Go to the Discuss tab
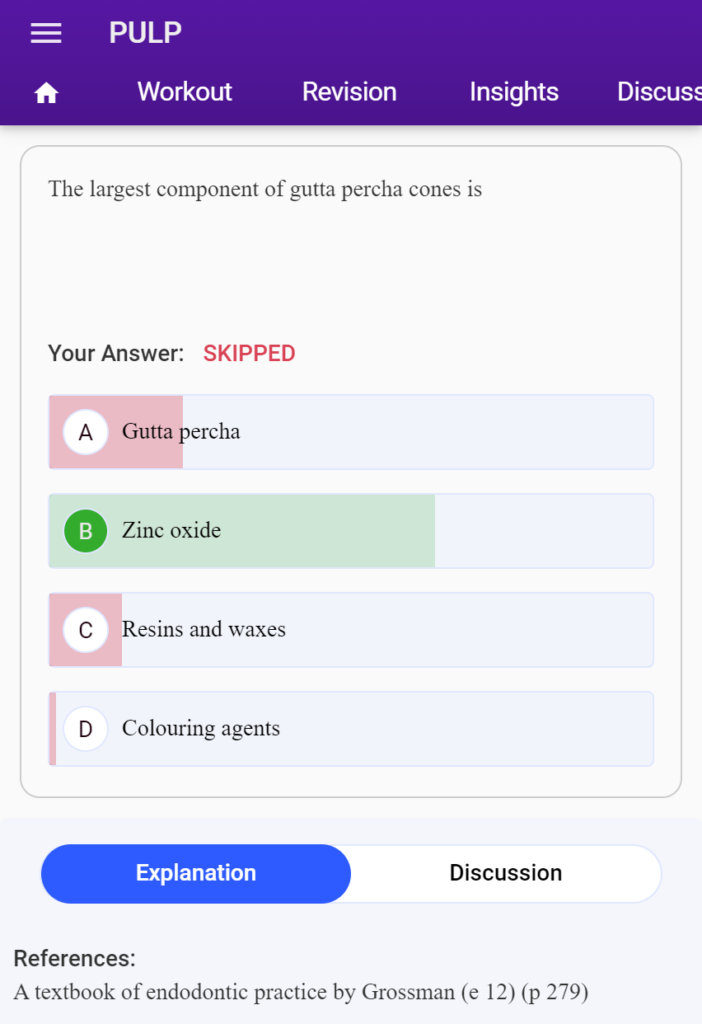The image size is (702, 1024). coord(659,92)
